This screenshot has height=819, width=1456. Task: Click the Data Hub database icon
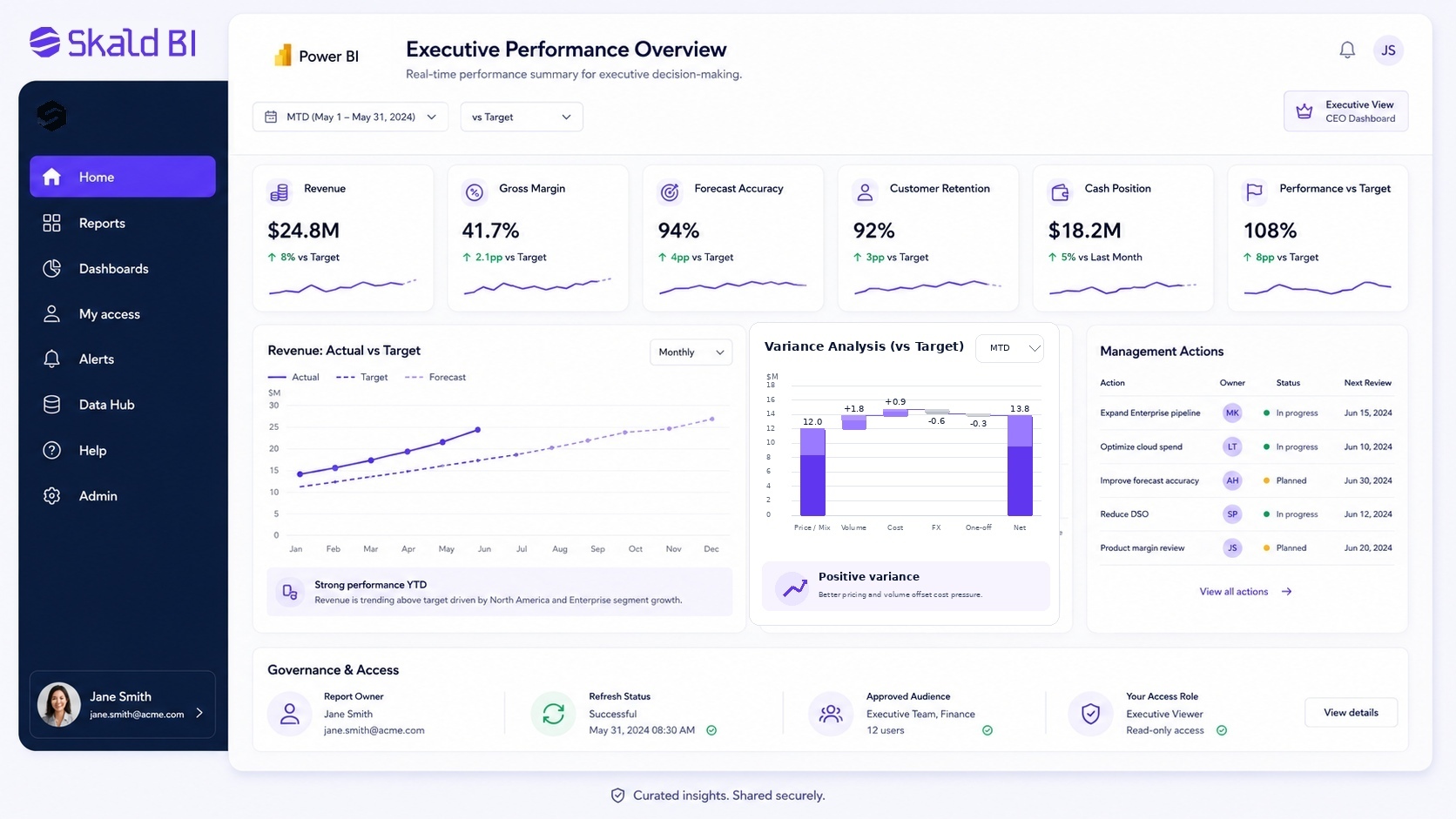point(51,405)
